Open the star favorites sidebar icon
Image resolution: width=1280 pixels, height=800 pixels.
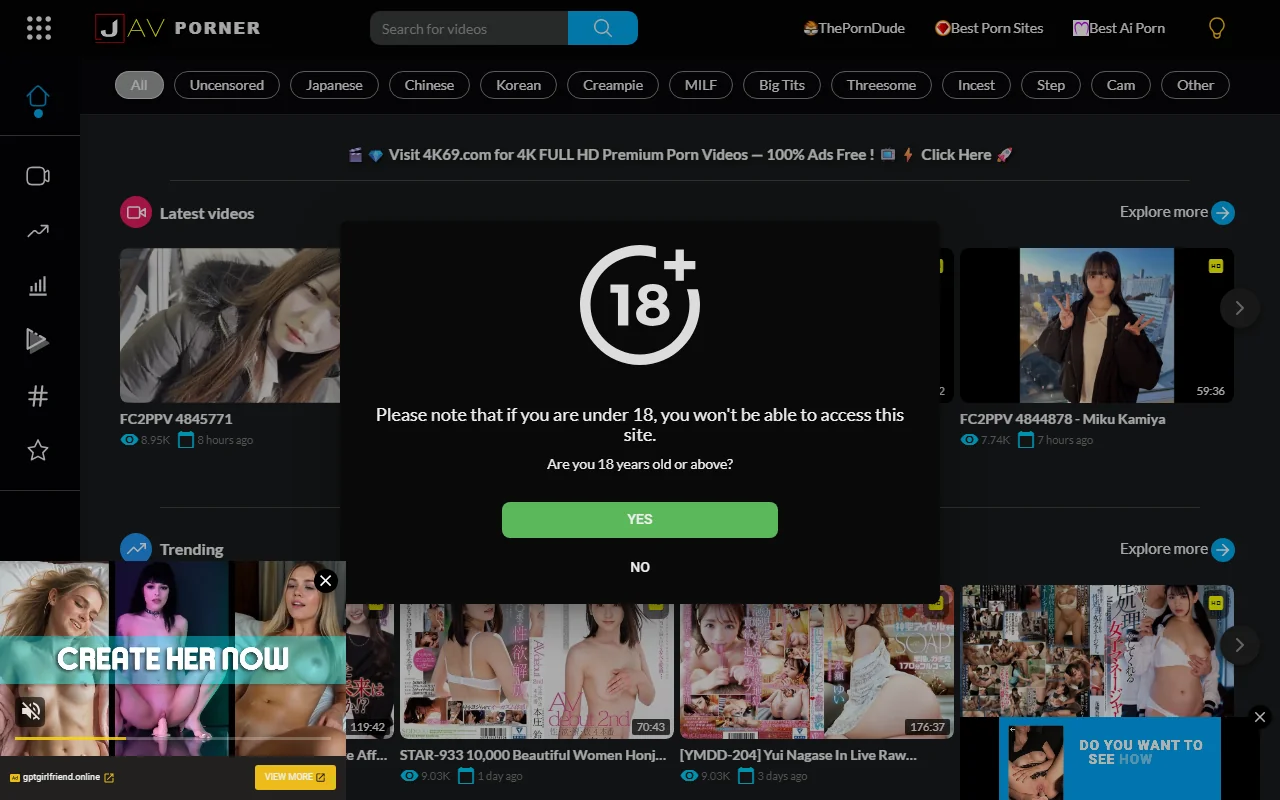[38, 450]
